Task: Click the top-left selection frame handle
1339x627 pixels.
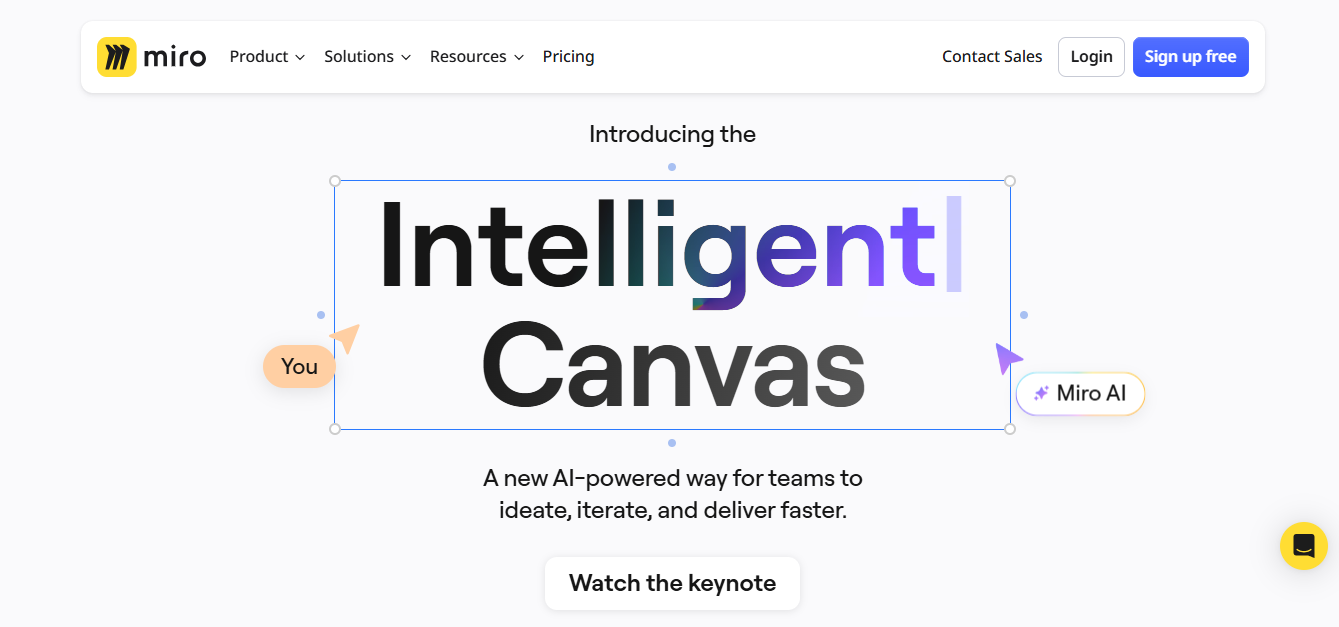Action: [335, 181]
